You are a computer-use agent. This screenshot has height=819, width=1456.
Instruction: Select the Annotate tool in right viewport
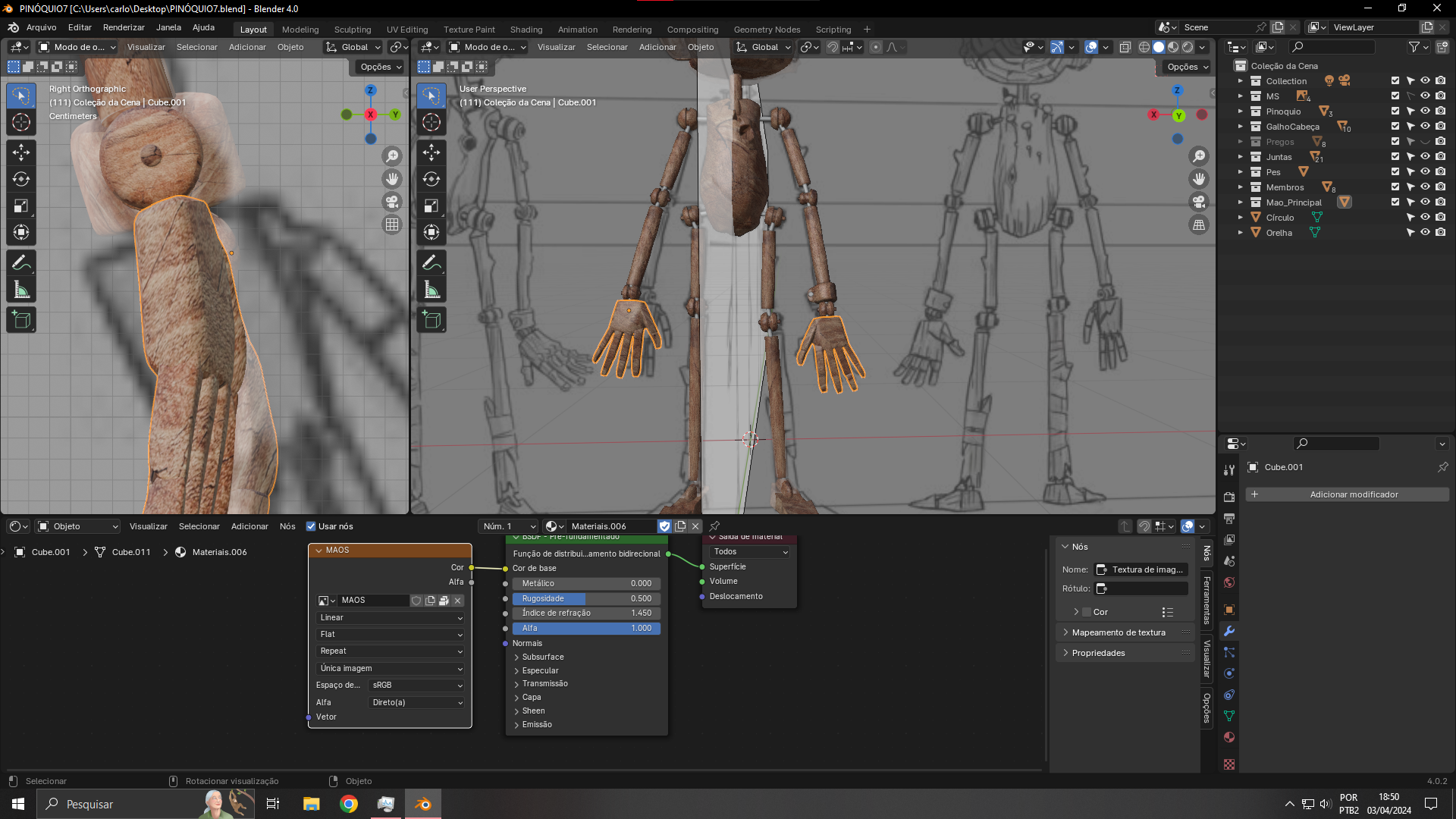click(x=431, y=263)
